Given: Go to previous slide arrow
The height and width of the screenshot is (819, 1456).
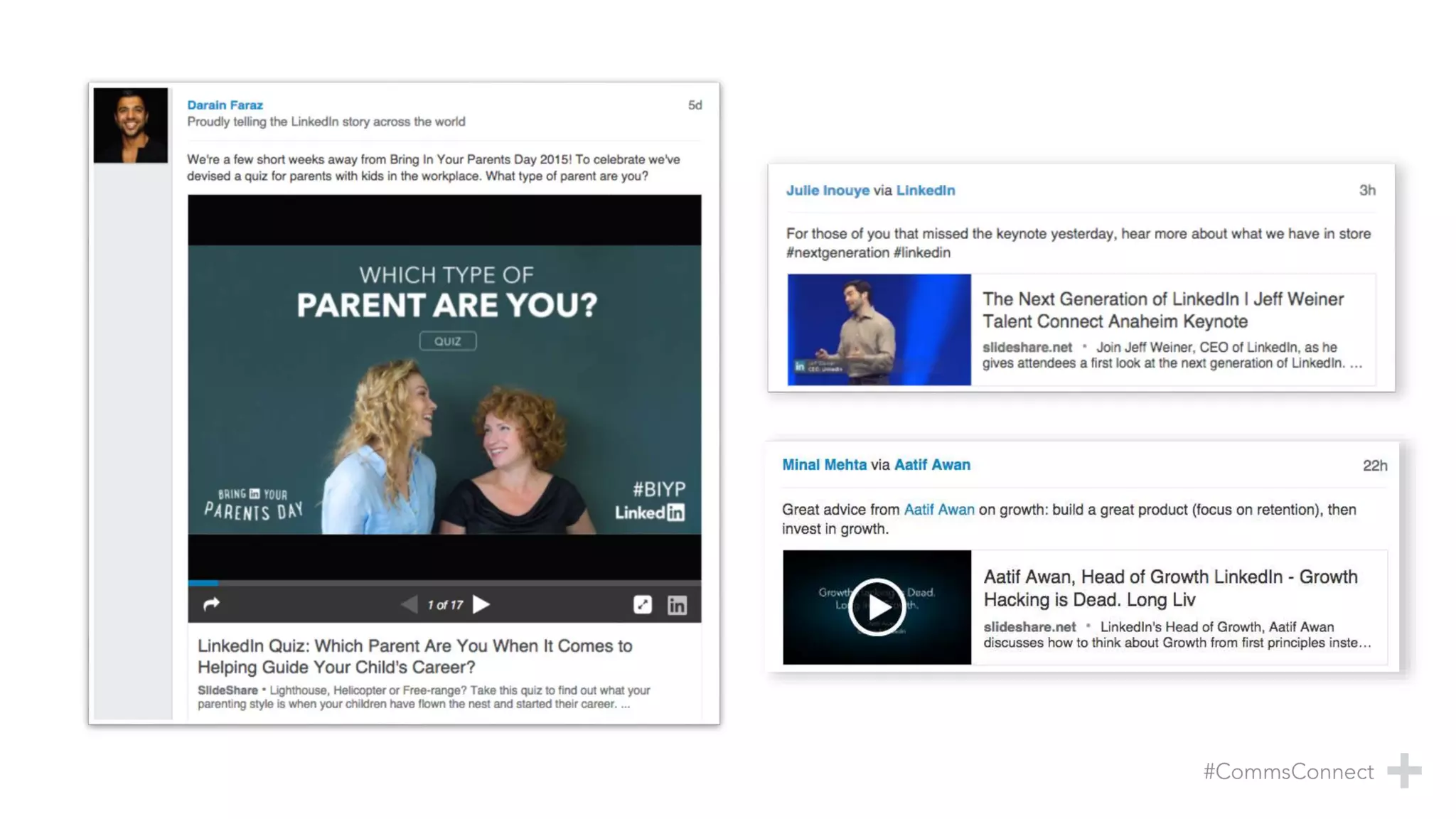Looking at the screenshot, I should (x=409, y=604).
